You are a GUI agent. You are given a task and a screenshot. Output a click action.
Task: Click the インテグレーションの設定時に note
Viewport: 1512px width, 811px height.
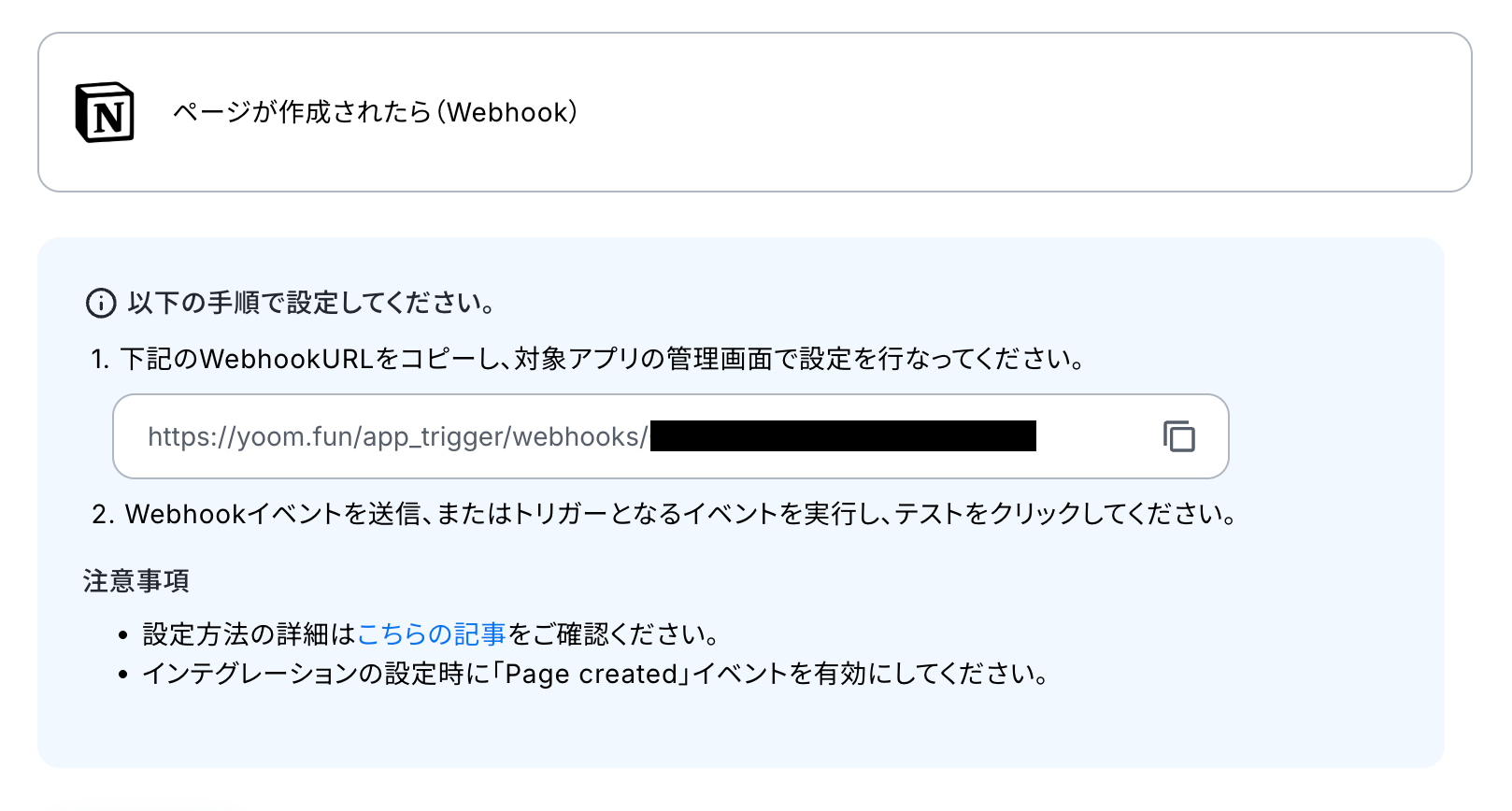click(595, 674)
